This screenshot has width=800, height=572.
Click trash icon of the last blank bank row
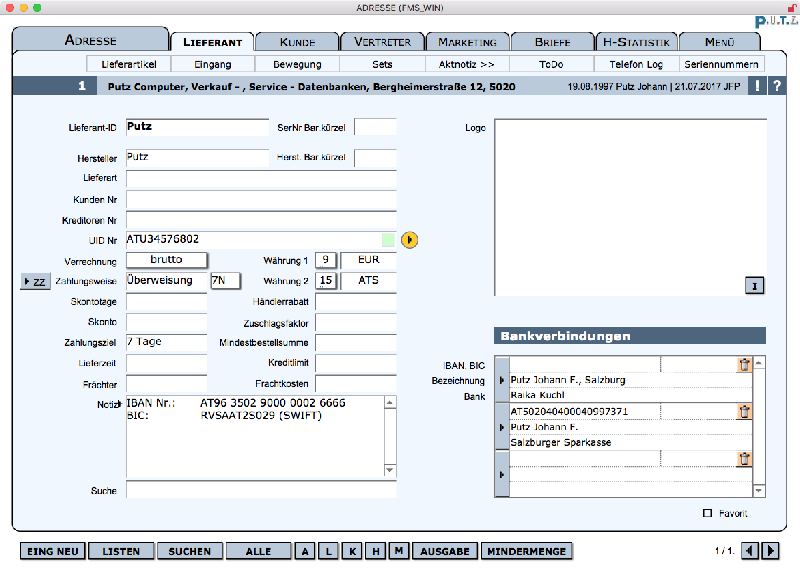(744, 459)
